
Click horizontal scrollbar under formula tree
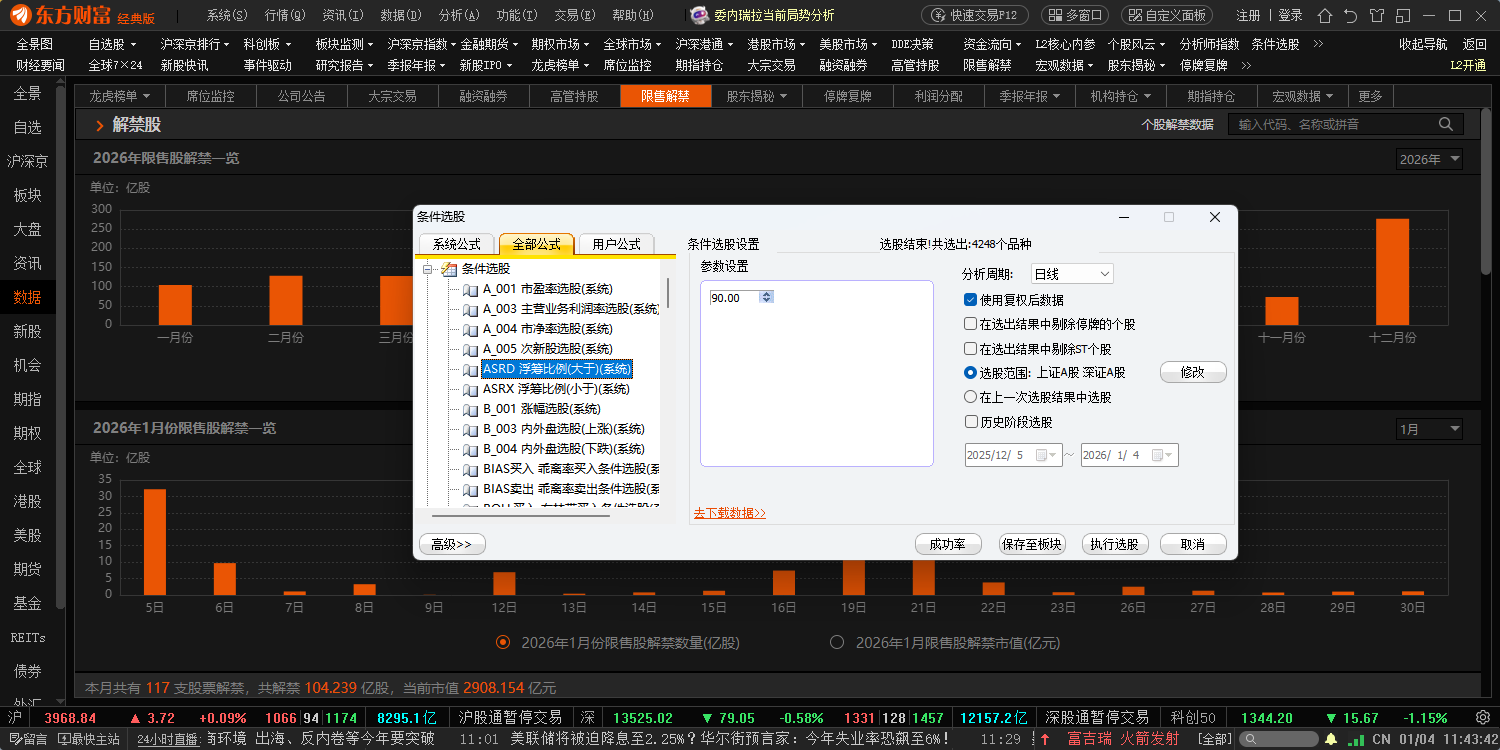pyautogui.click(x=519, y=515)
